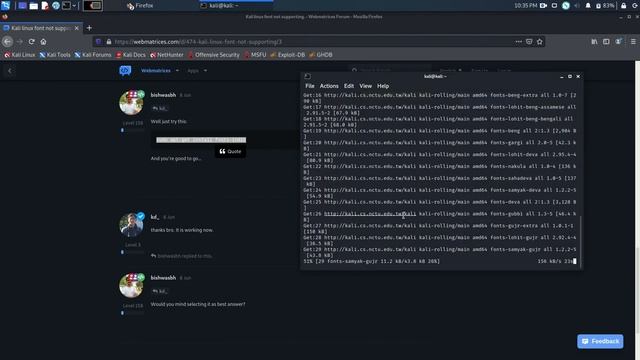Open kd_'s avatar on the thanks post
The width and height of the screenshot is (640, 360).
point(131,225)
